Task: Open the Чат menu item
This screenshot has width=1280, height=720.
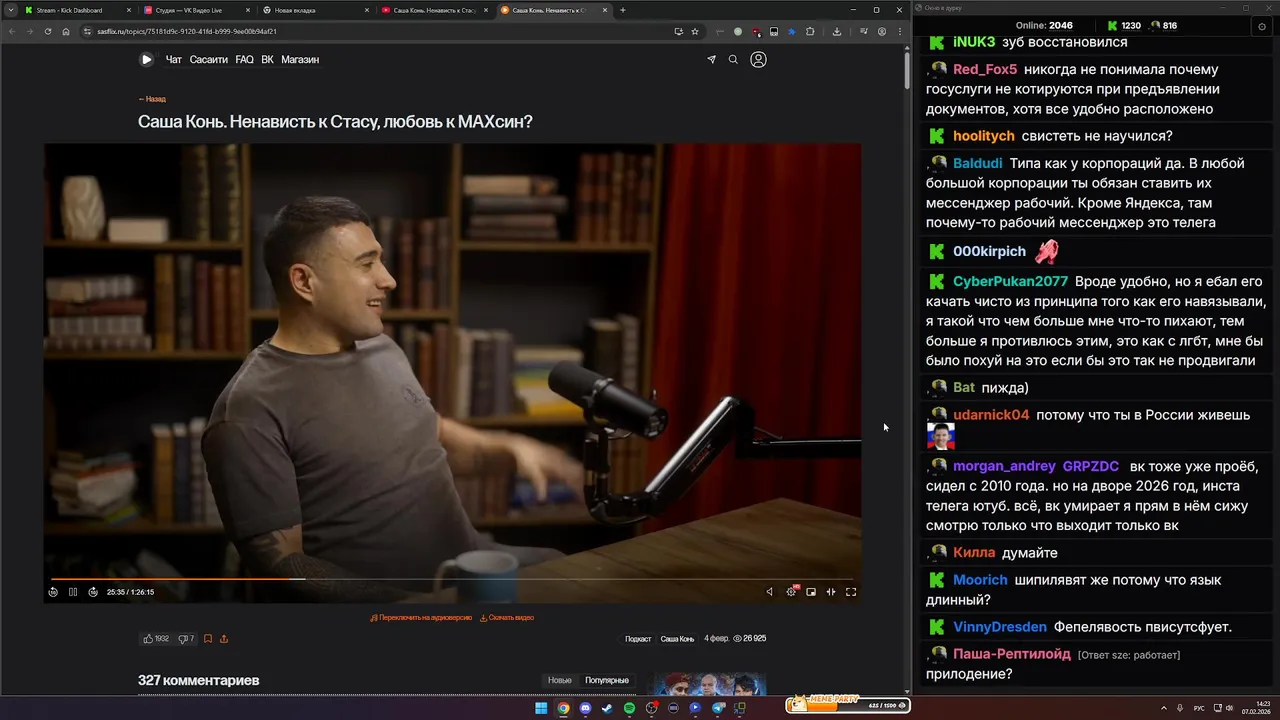Action: click(173, 59)
